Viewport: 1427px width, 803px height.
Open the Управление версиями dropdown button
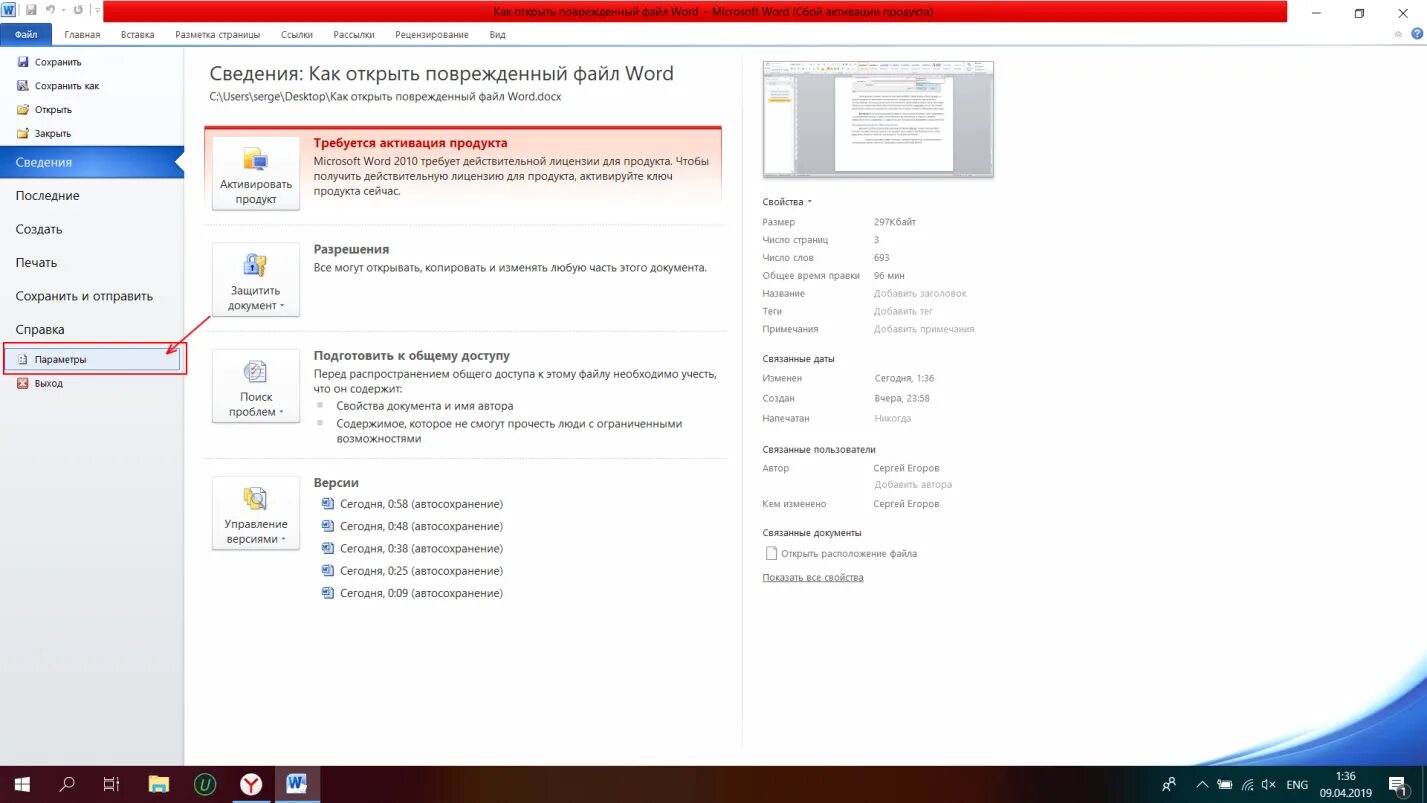pyautogui.click(x=256, y=513)
